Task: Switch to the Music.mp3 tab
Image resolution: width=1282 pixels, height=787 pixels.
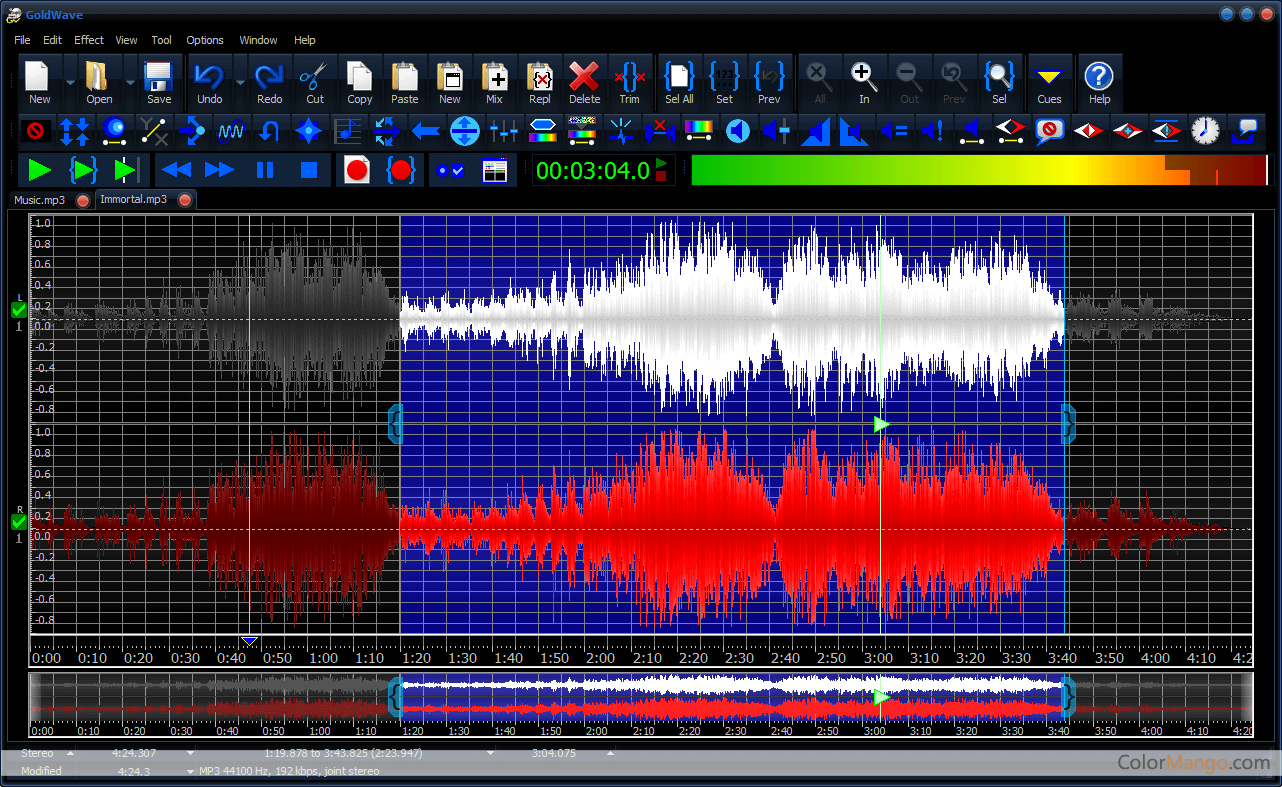Action: [40, 200]
